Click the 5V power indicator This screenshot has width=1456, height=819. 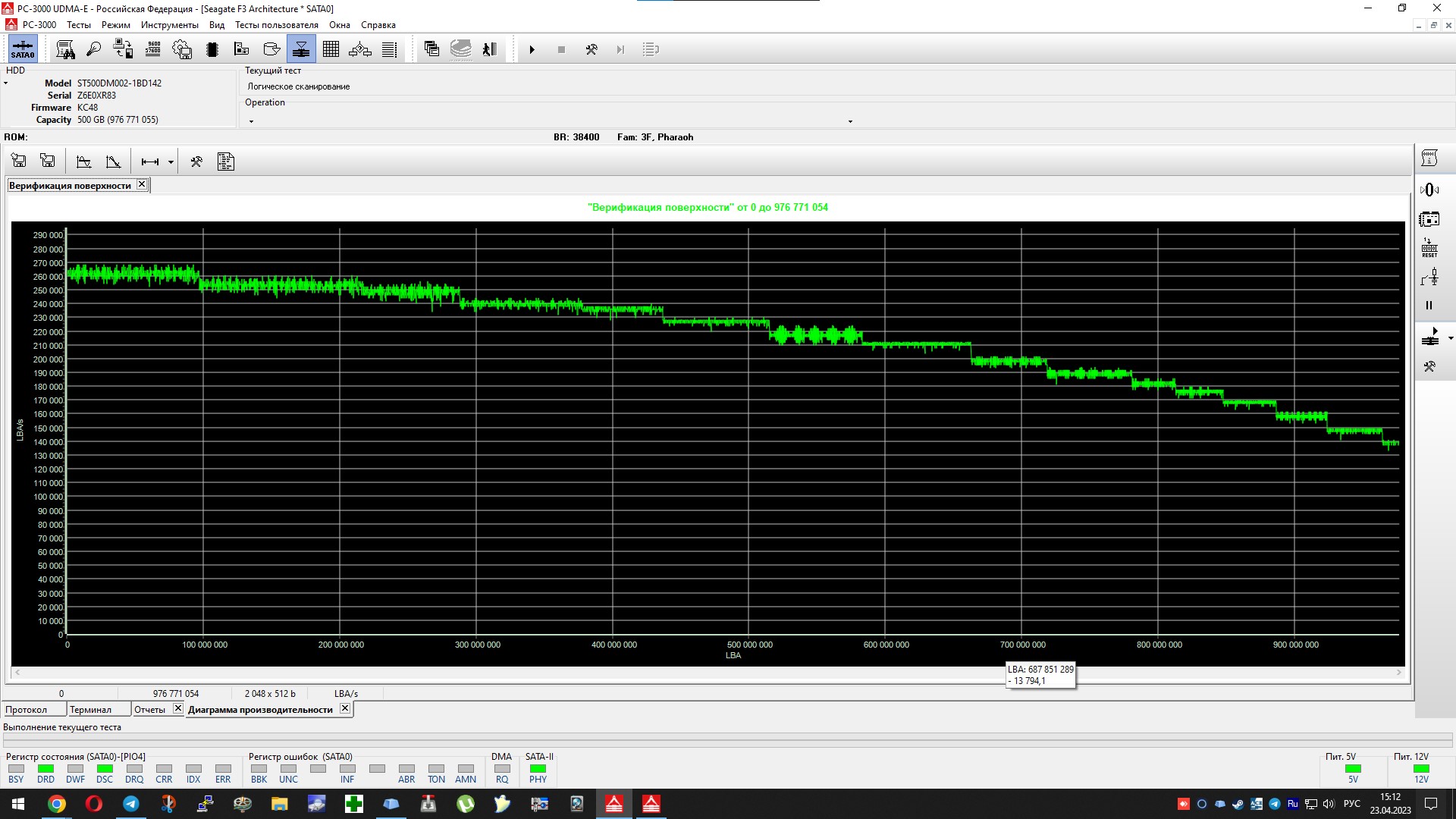coord(1353,769)
